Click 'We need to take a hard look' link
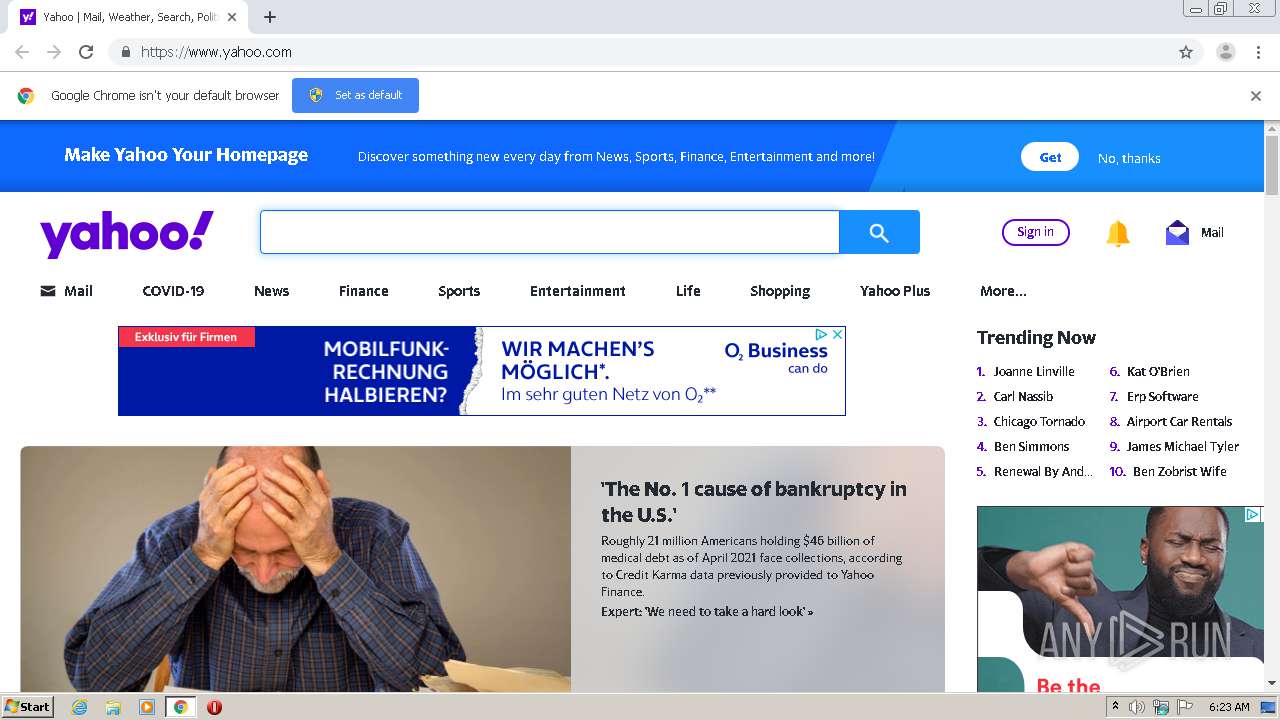 (x=706, y=611)
